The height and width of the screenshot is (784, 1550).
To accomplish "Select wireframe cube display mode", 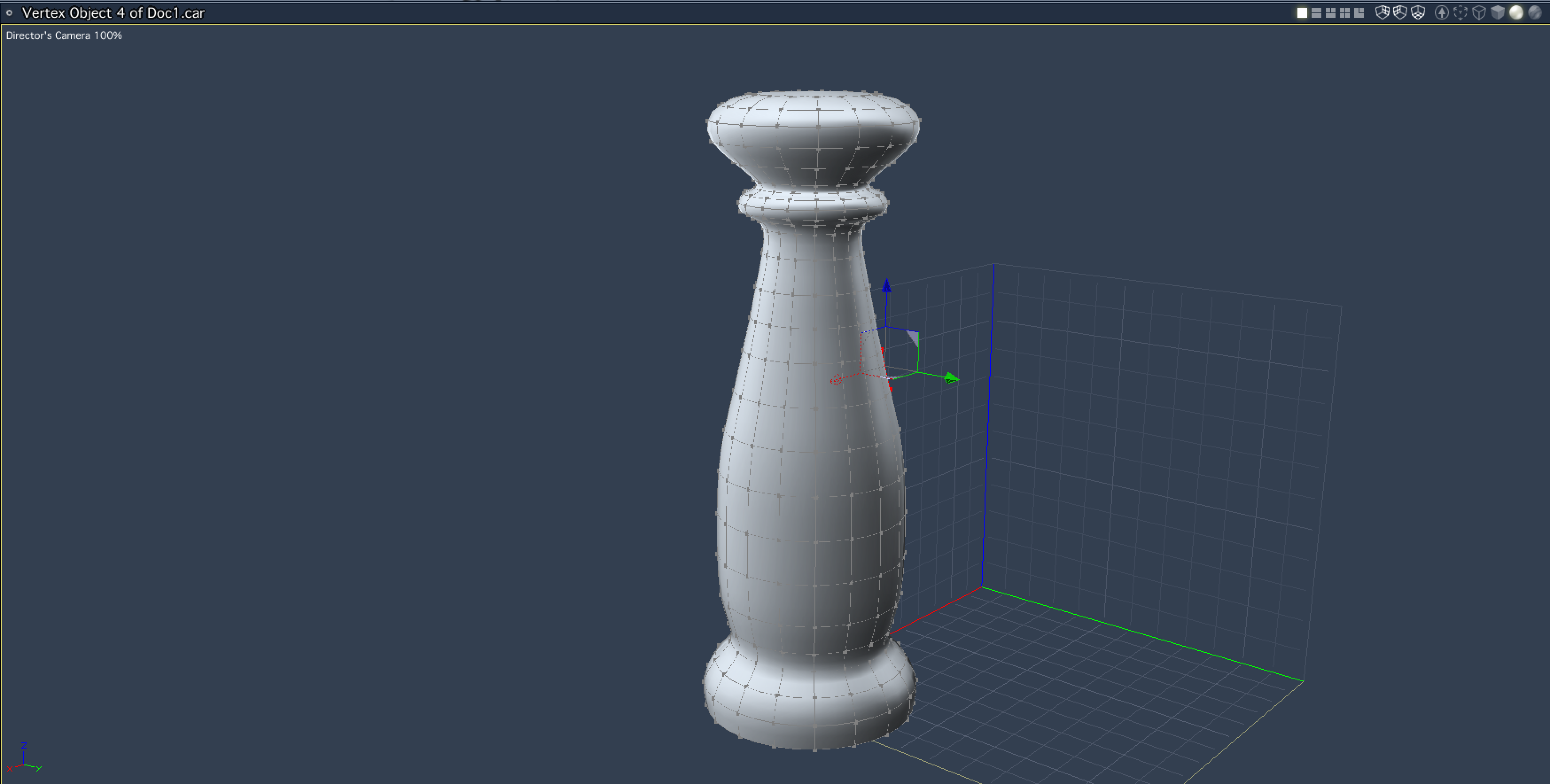I will click(1479, 13).
